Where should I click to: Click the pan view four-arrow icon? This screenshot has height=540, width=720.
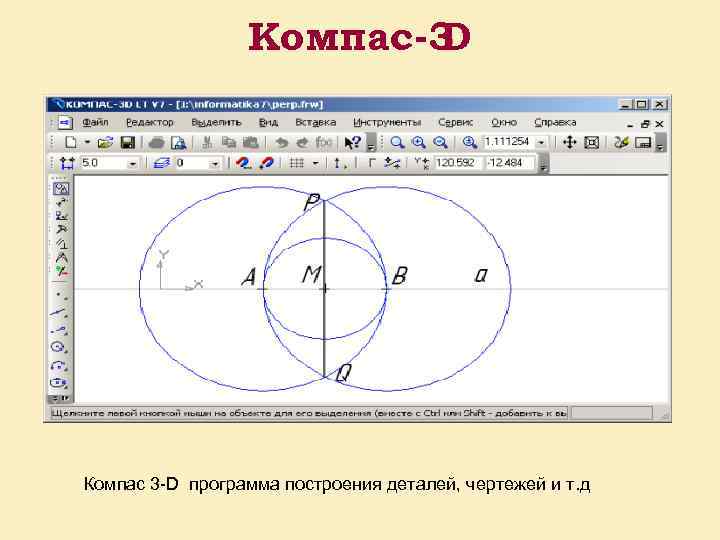(x=570, y=142)
